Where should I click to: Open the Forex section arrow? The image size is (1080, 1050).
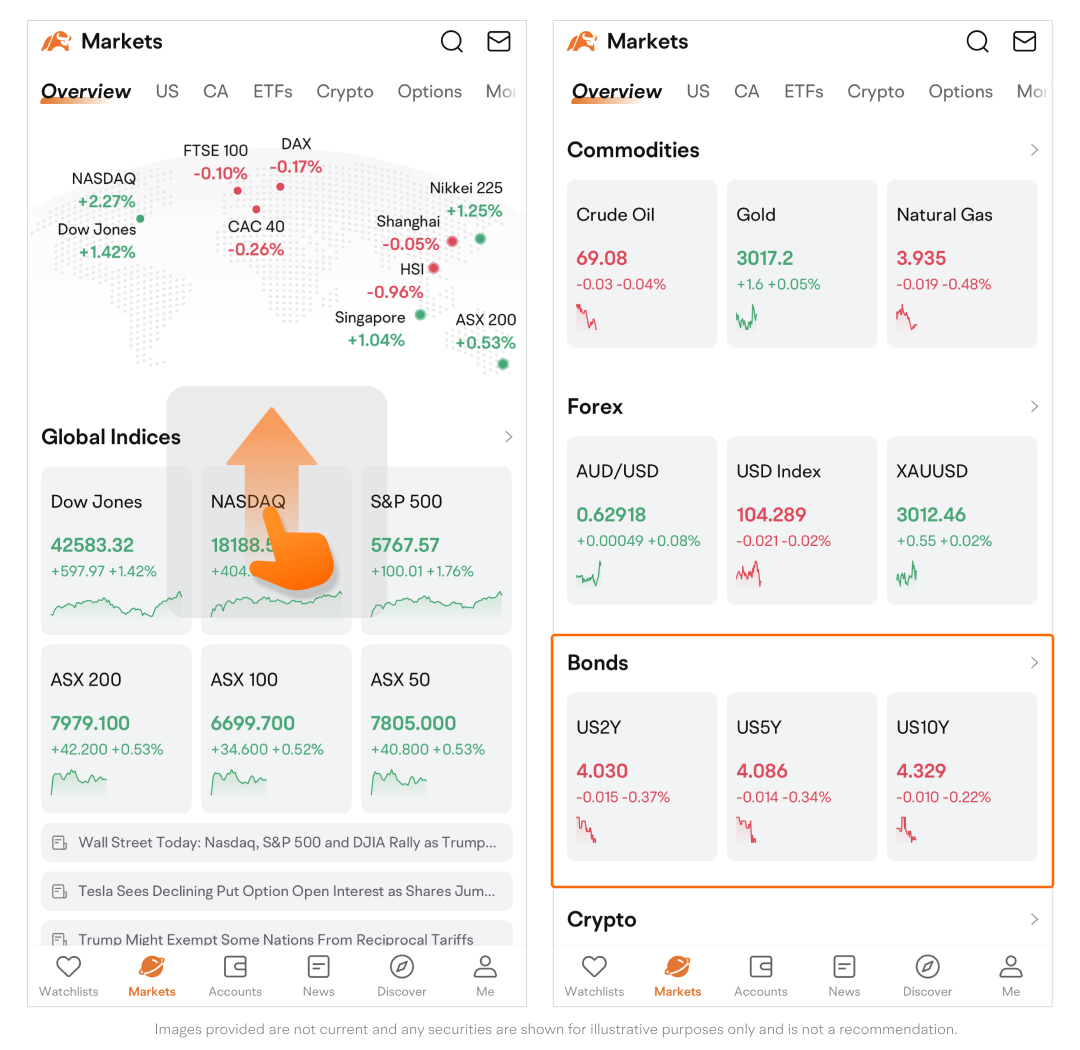[1034, 407]
